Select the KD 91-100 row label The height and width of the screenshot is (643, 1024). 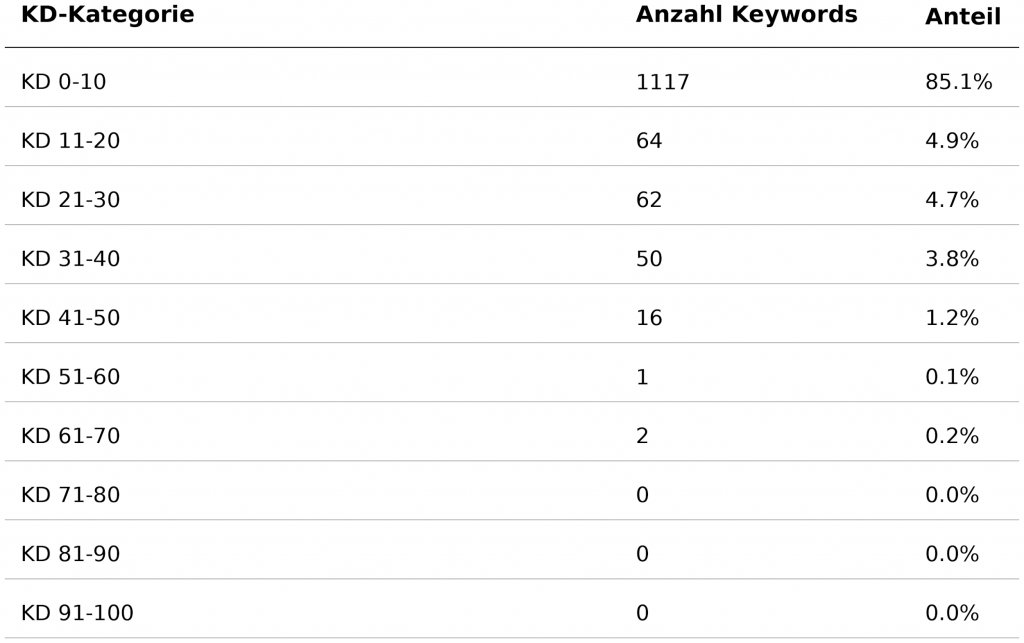tap(77, 613)
